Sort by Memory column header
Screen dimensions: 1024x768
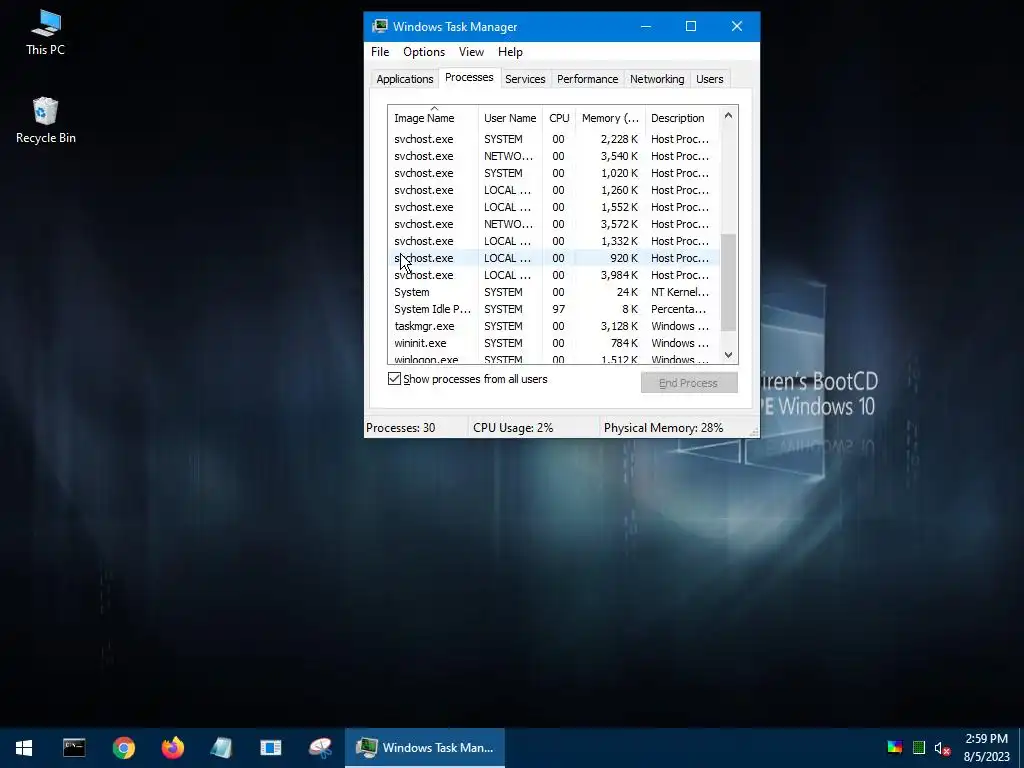point(610,118)
